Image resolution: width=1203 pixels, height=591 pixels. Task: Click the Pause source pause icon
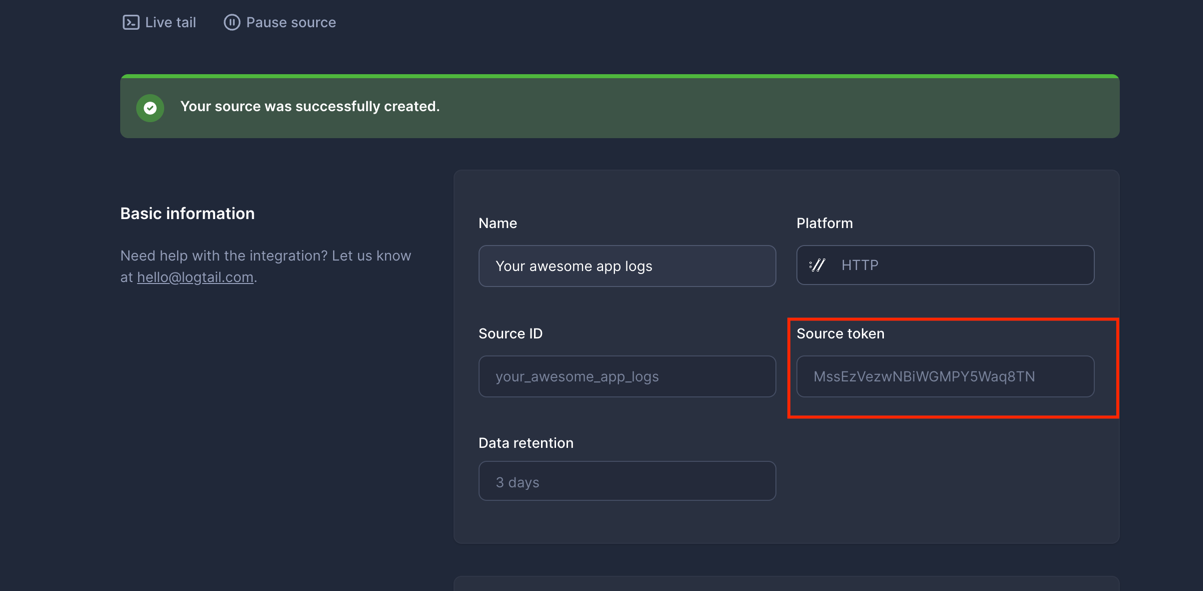[231, 21]
